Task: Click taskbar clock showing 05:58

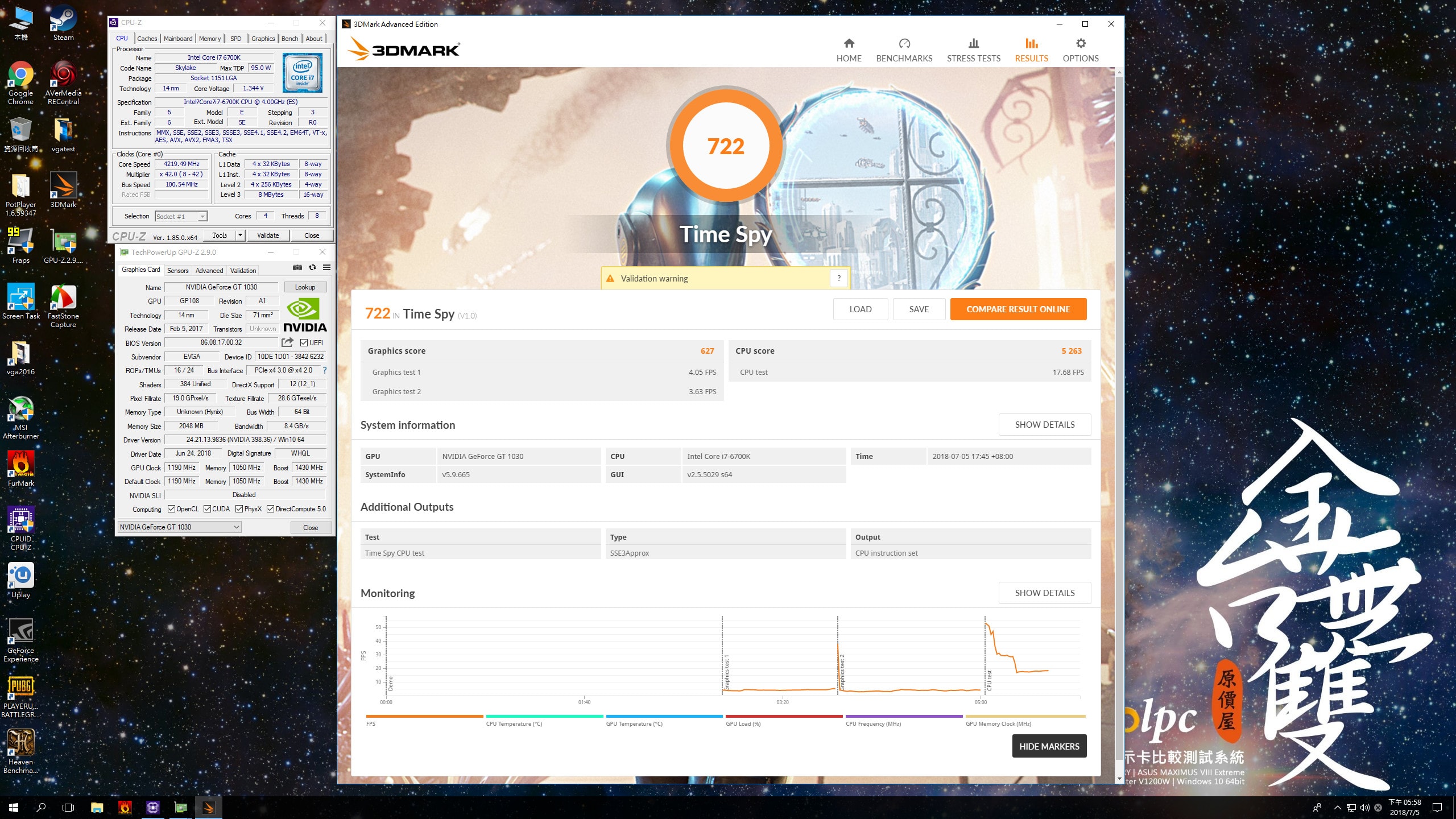Action: [1405, 807]
